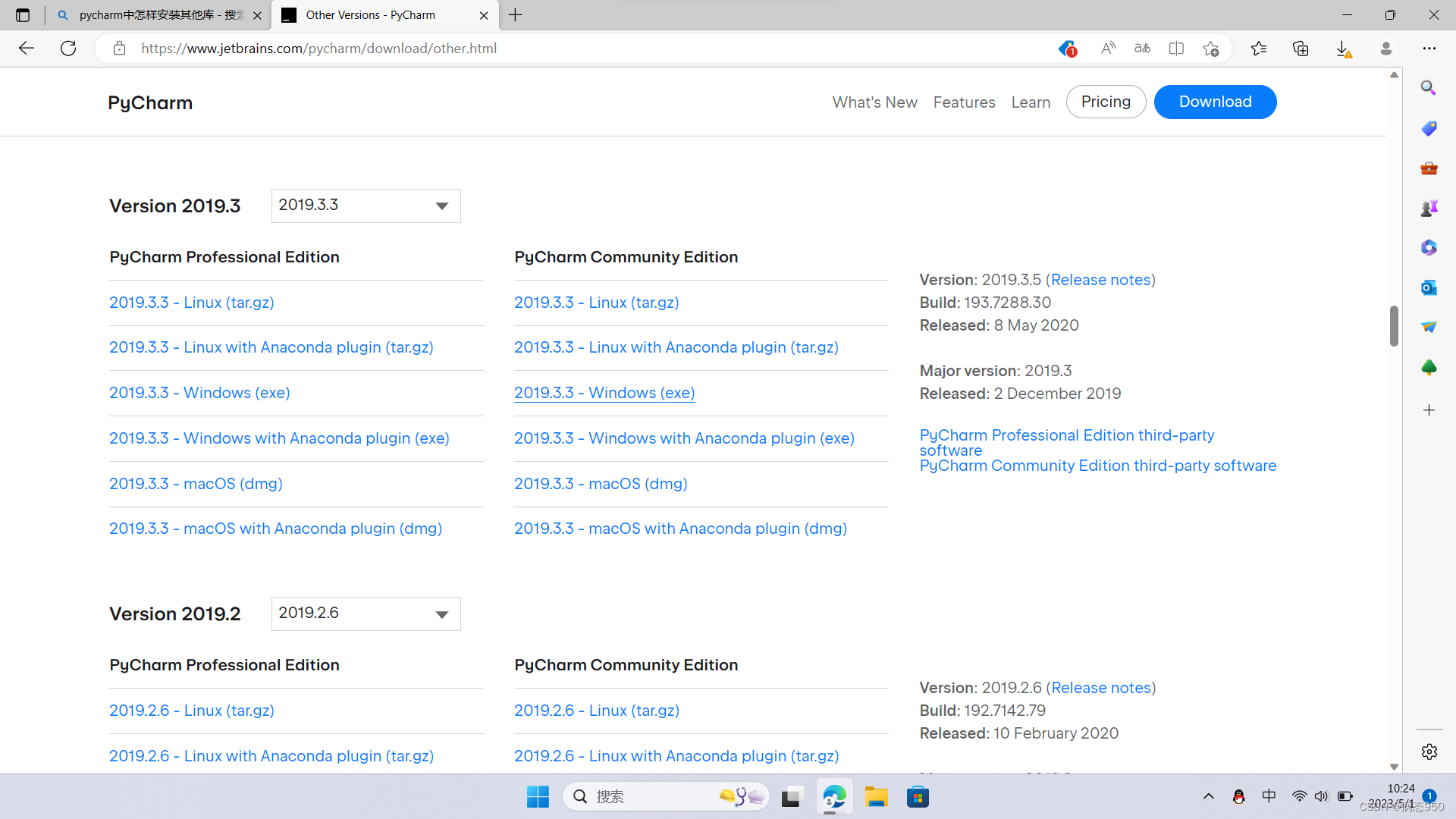The width and height of the screenshot is (1456, 819).
Task: Add page to favorites star icon
Action: point(1210,49)
